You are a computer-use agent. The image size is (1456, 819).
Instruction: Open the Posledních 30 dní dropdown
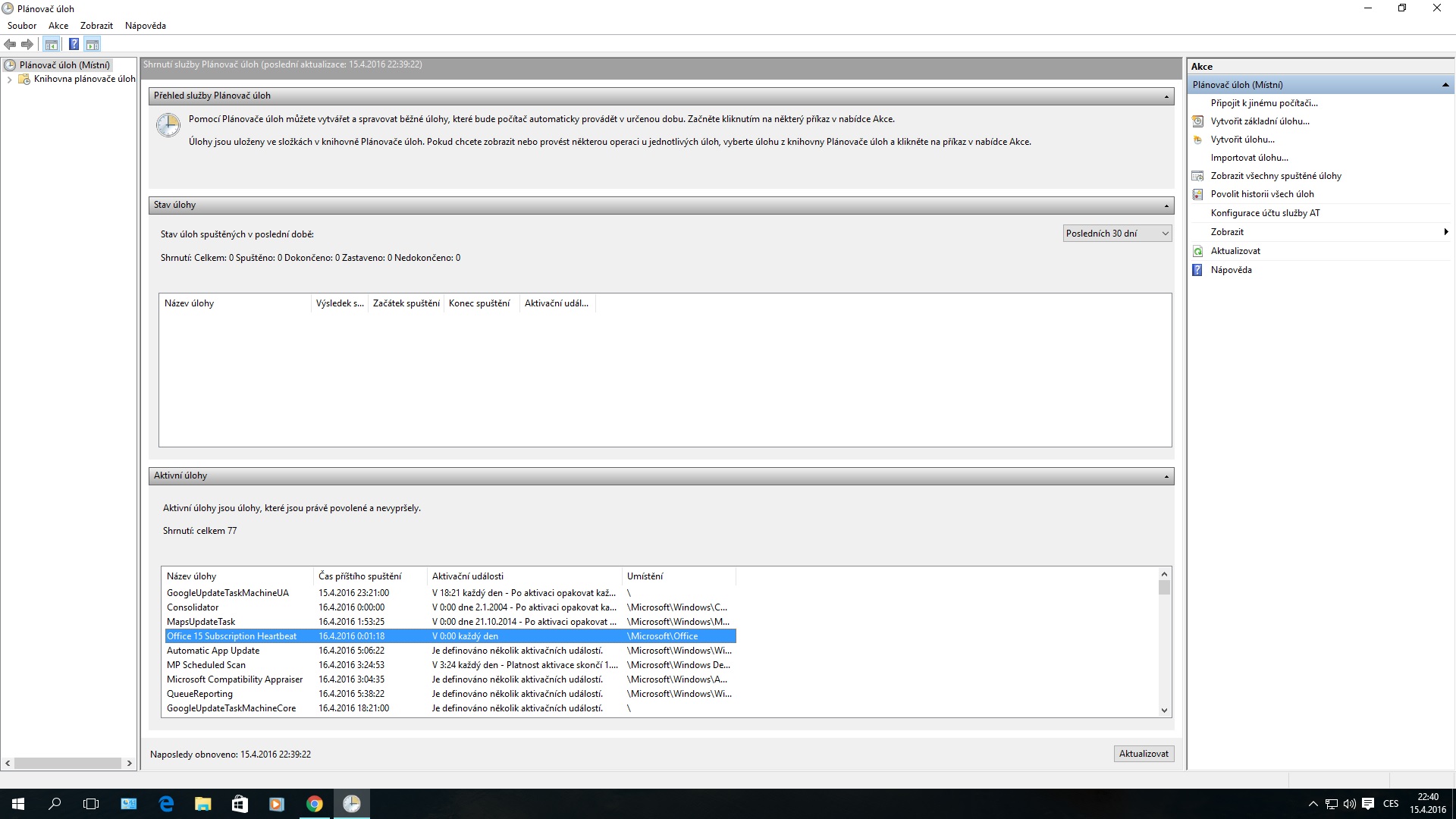tap(1117, 234)
